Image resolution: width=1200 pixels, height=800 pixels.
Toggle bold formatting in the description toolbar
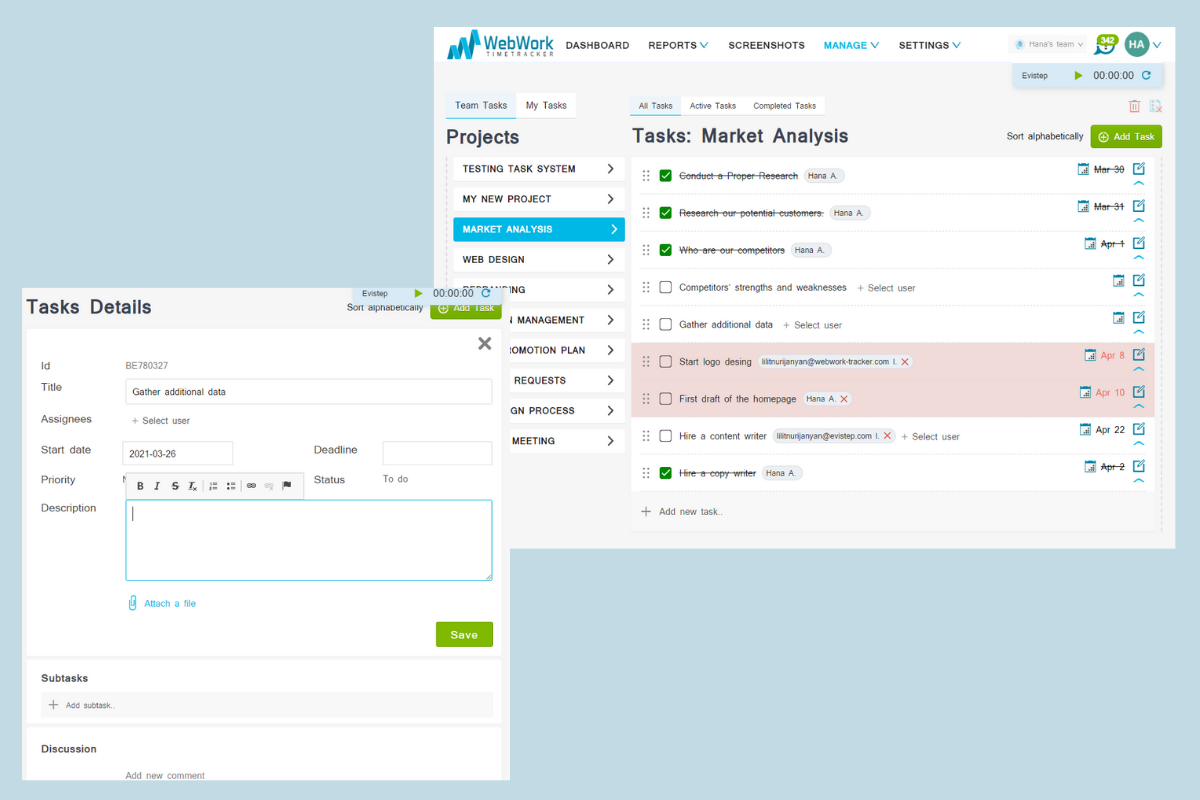(x=140, y=485)
